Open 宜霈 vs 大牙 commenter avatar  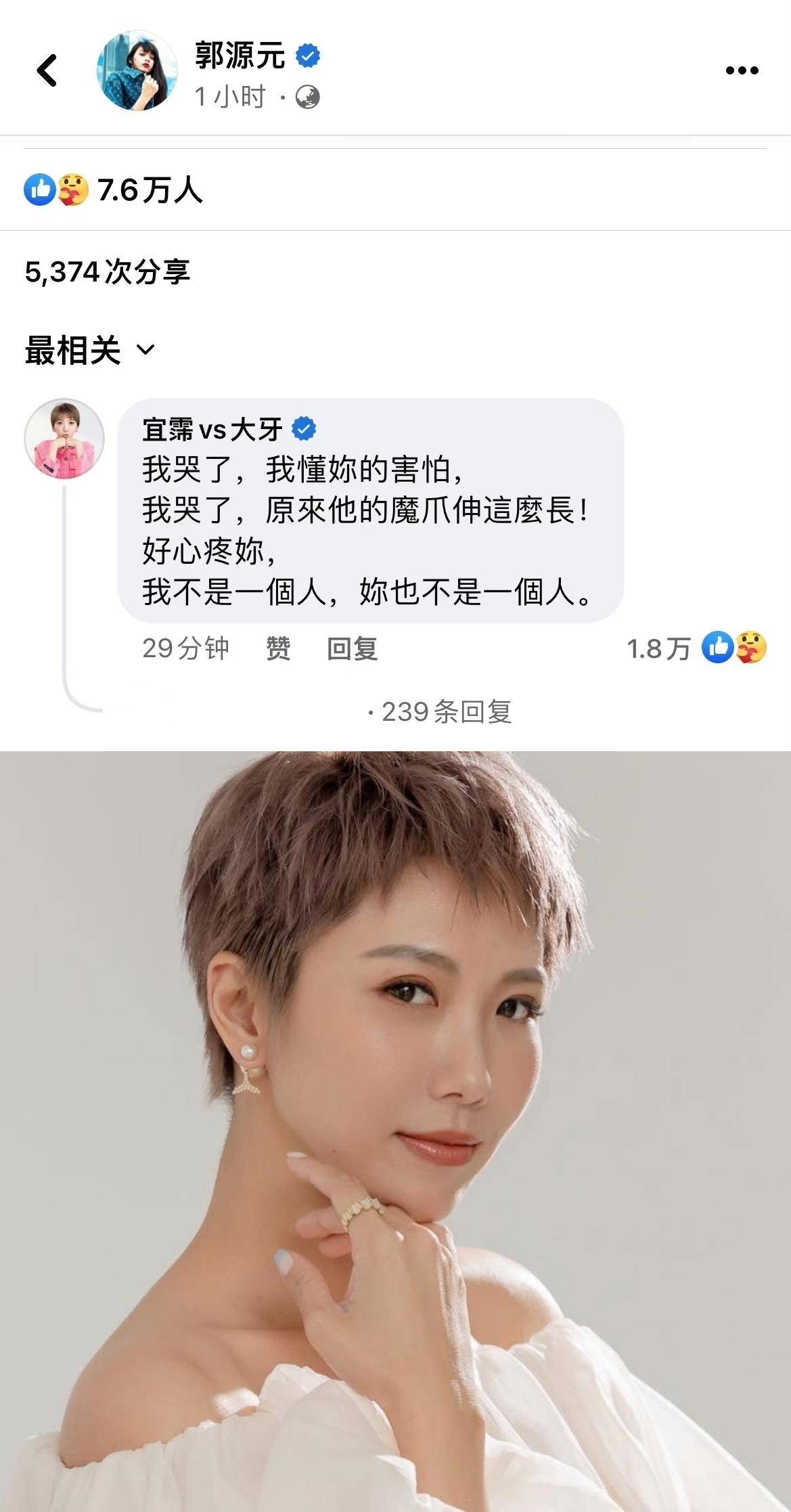point(64,439)
